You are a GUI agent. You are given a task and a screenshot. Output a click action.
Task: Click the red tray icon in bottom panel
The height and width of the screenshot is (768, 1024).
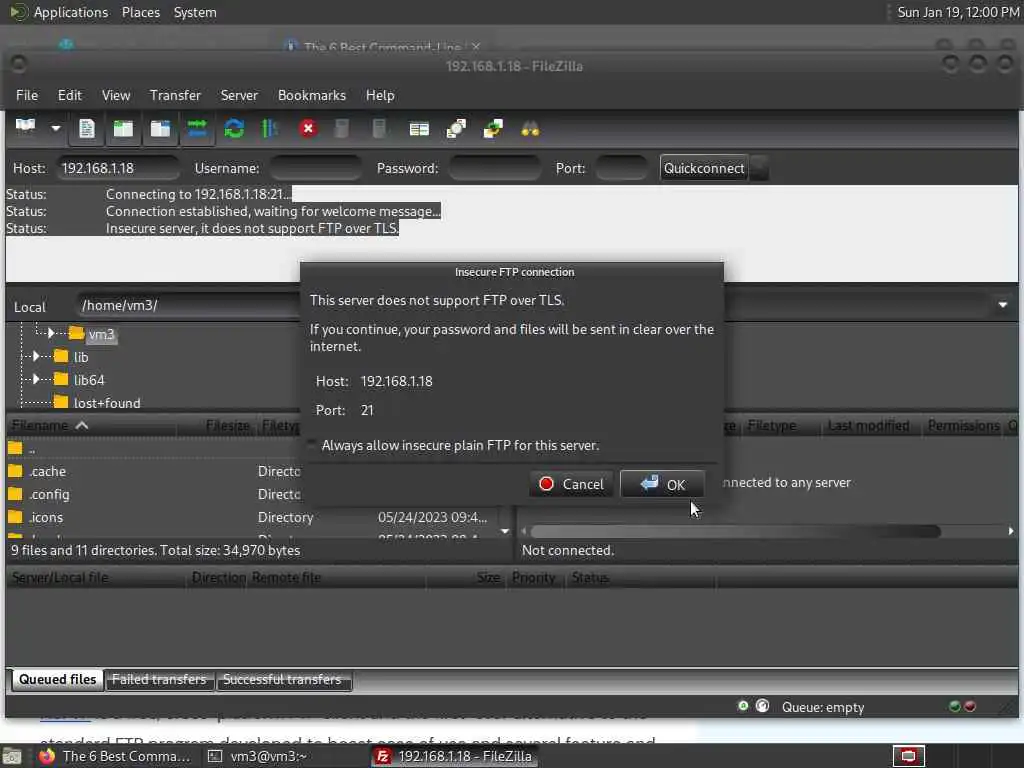coord(908,756)
